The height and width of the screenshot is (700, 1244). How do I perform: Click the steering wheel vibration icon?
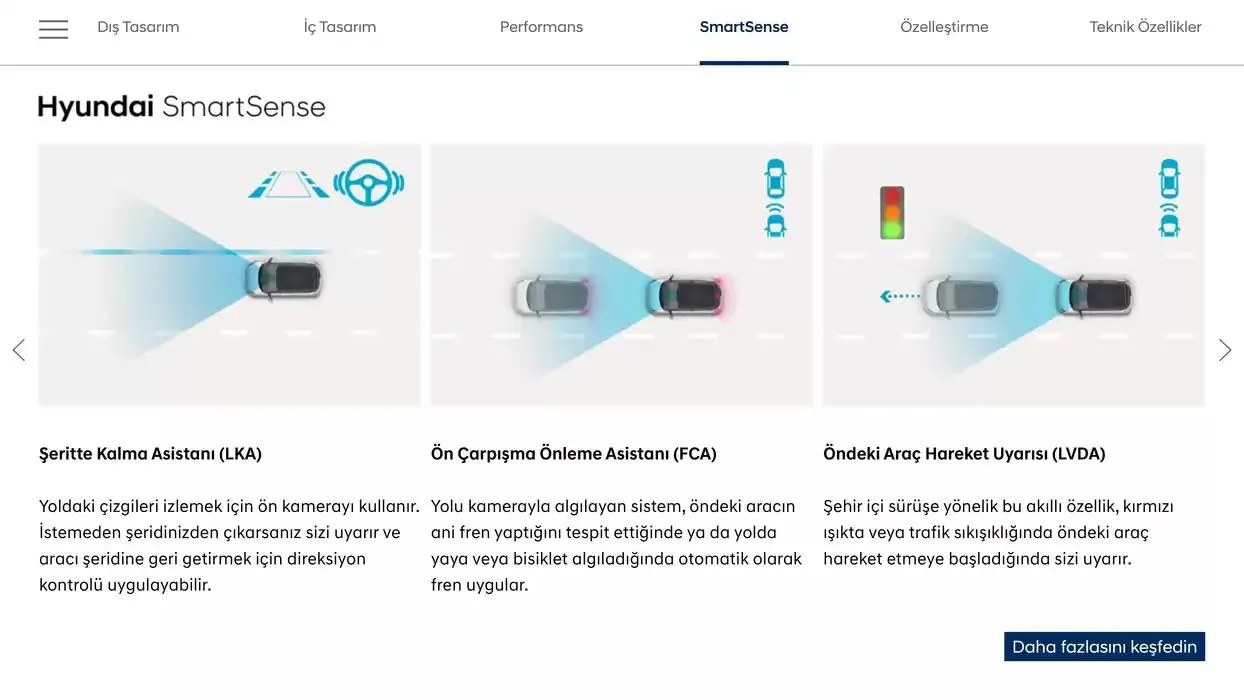pyautogui.click(x=368, y=182)
